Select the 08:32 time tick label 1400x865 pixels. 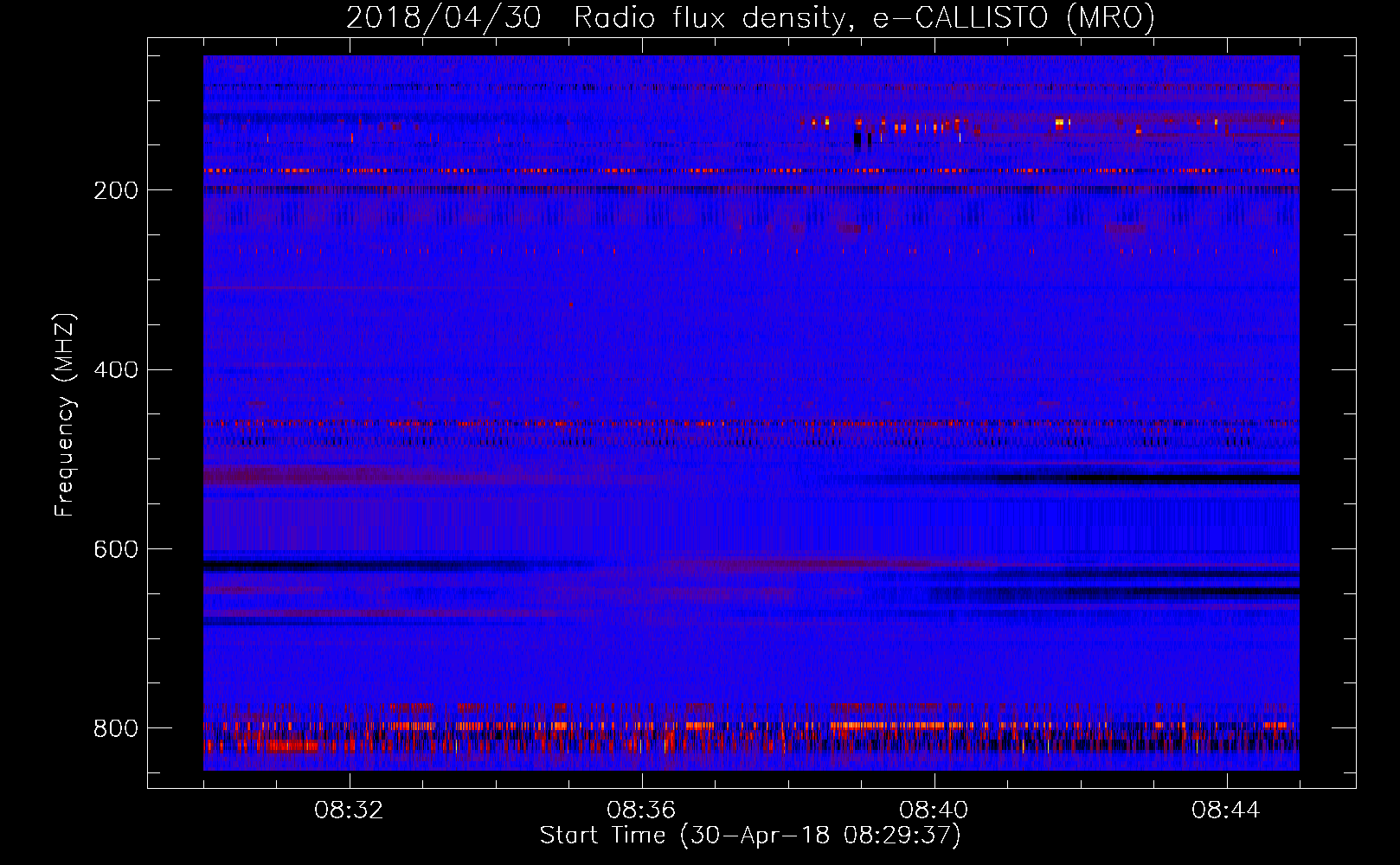(349, 811)
